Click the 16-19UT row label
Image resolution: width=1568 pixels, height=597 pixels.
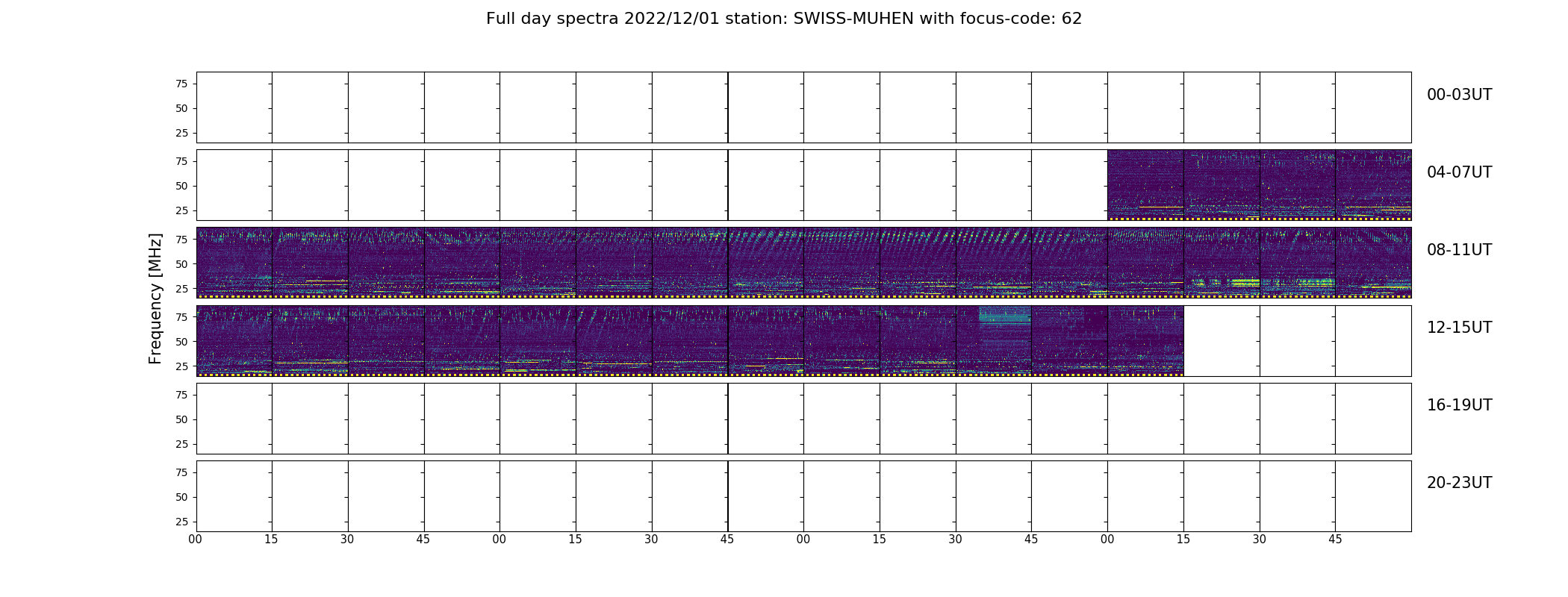pyautogui.click(x=1459, y=405)
